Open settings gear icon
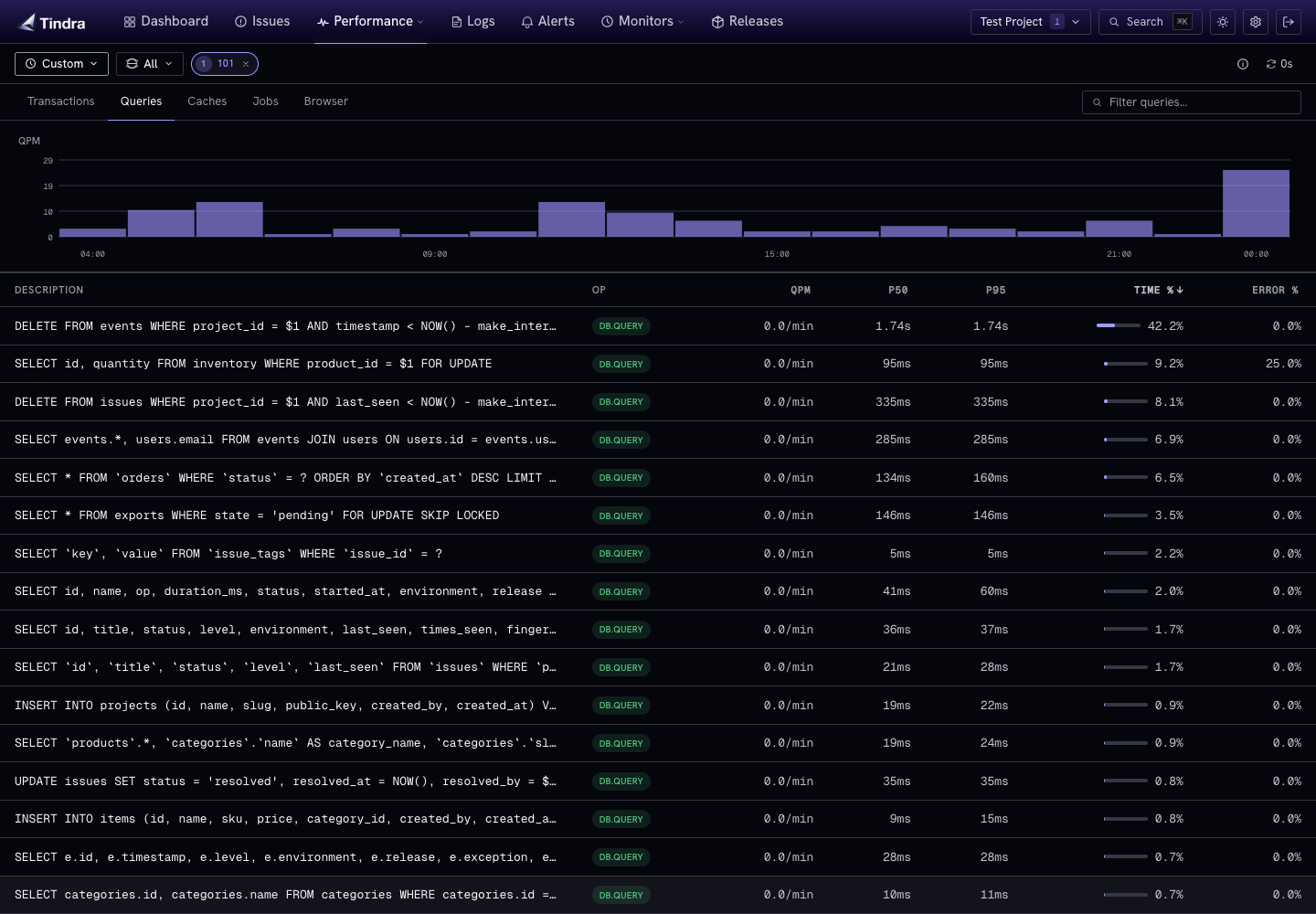This screenshot has height=914, width=1316. coord(1256,22)
